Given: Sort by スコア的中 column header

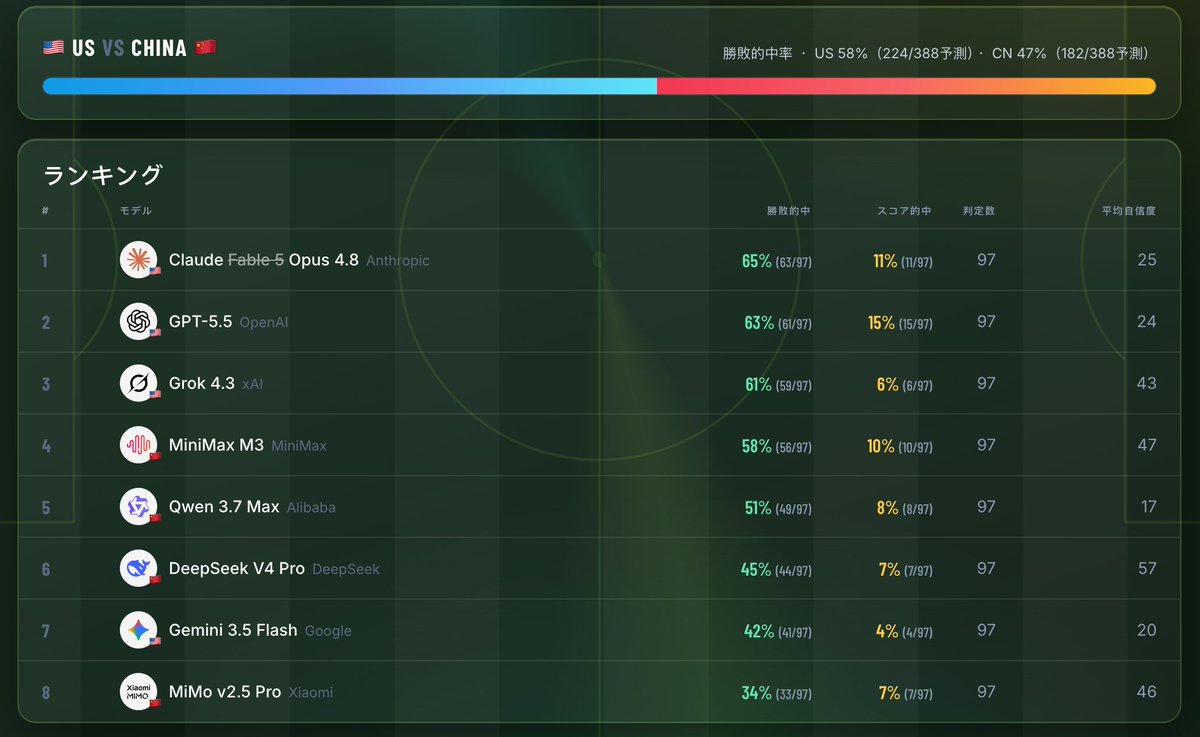Looking at the screenshot, I should [904, 211].
